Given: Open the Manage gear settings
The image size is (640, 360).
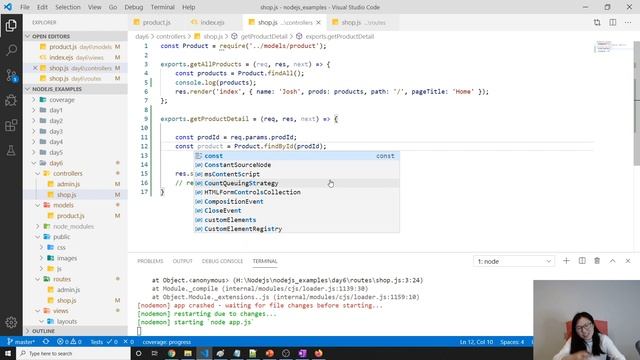Looking at the screenshot, I should [11, 322].
